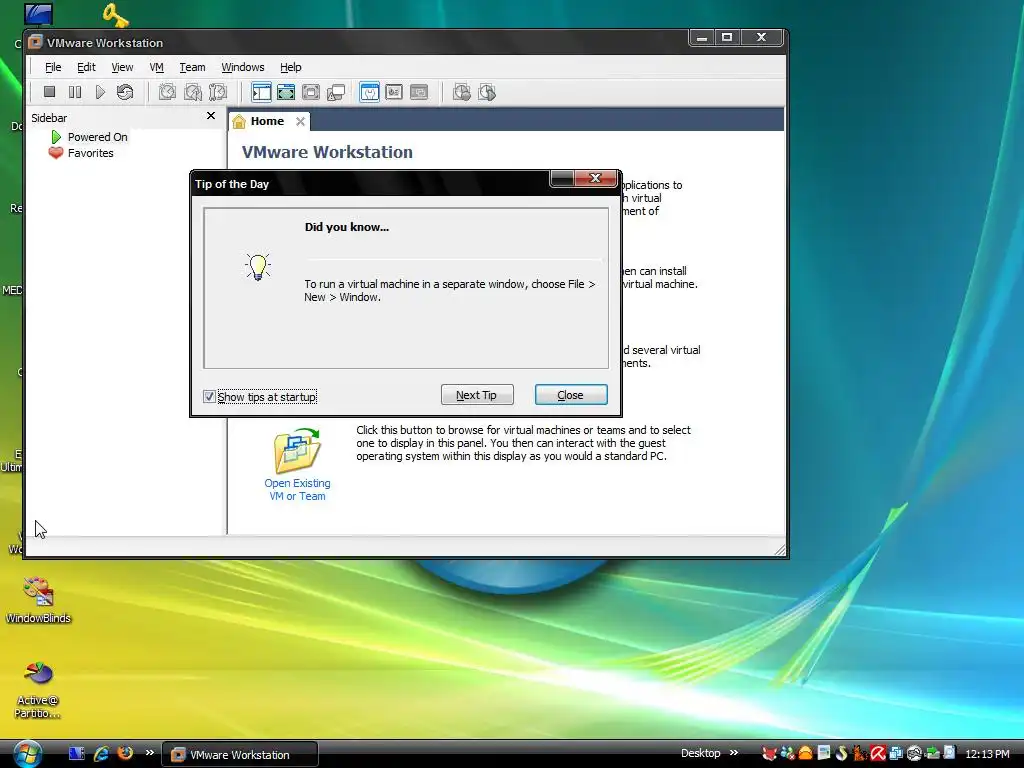Click the Open Existing VM or Team folder icon
This screenshot has height=768, width=1024.
(297, 451)
